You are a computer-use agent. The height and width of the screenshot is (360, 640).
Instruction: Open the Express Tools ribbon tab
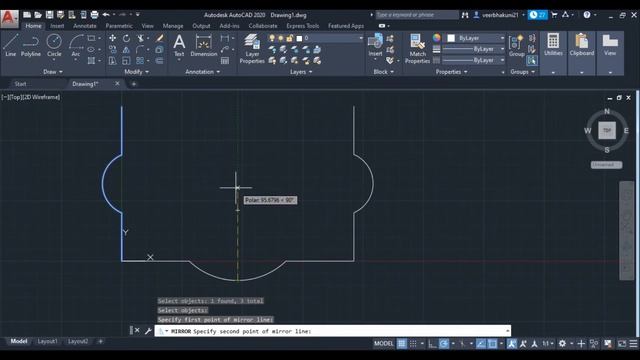(x=302, y=26)
